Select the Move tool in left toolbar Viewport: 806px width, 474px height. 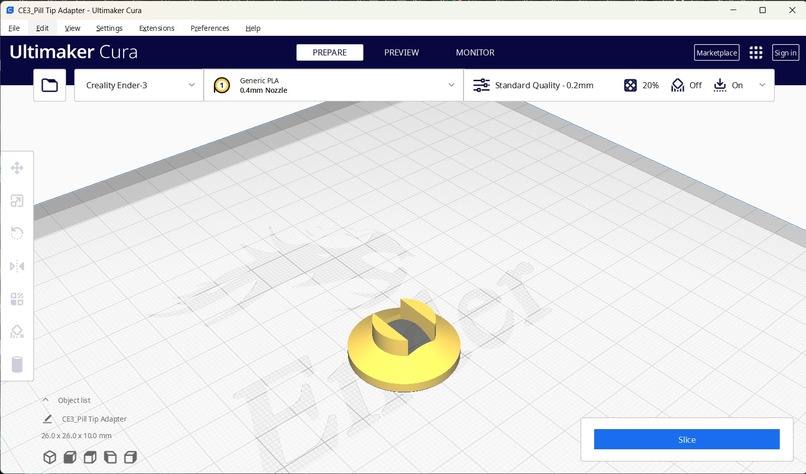click(x=17, y=168)
